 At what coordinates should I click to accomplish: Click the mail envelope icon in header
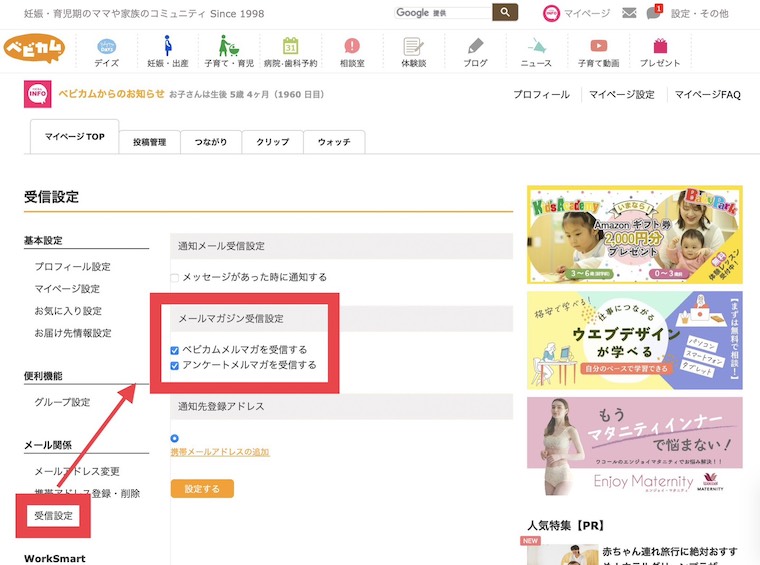pyautogui.click(x=629, y=13)
